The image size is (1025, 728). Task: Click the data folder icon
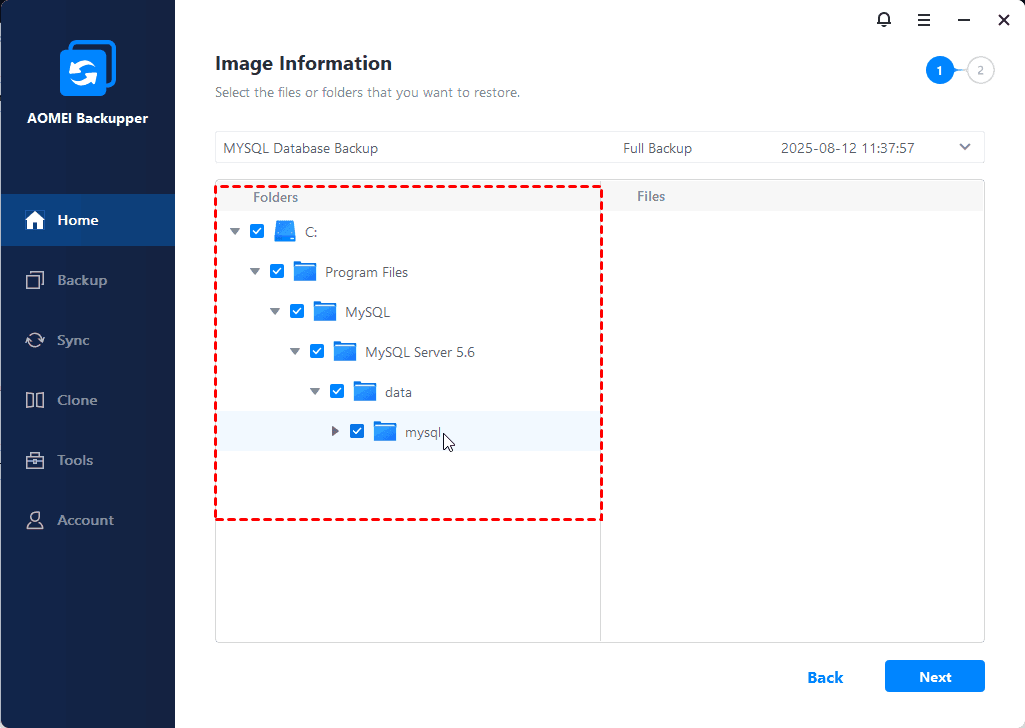pos(365,391)
